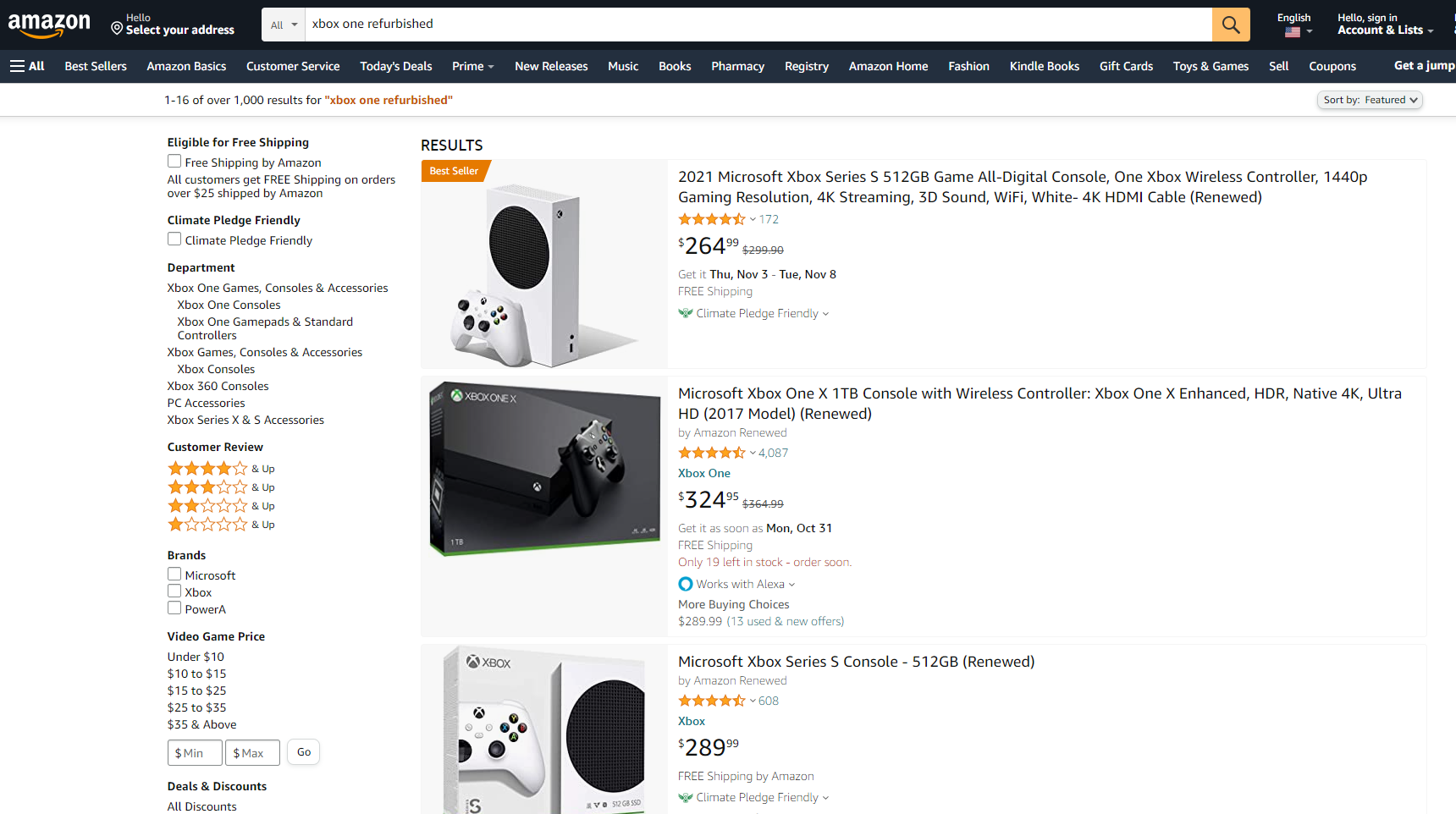Viewport: 1456px width, 814px height.
Task: Expand the Prime menu chevron
Action: tap(489, 66)
